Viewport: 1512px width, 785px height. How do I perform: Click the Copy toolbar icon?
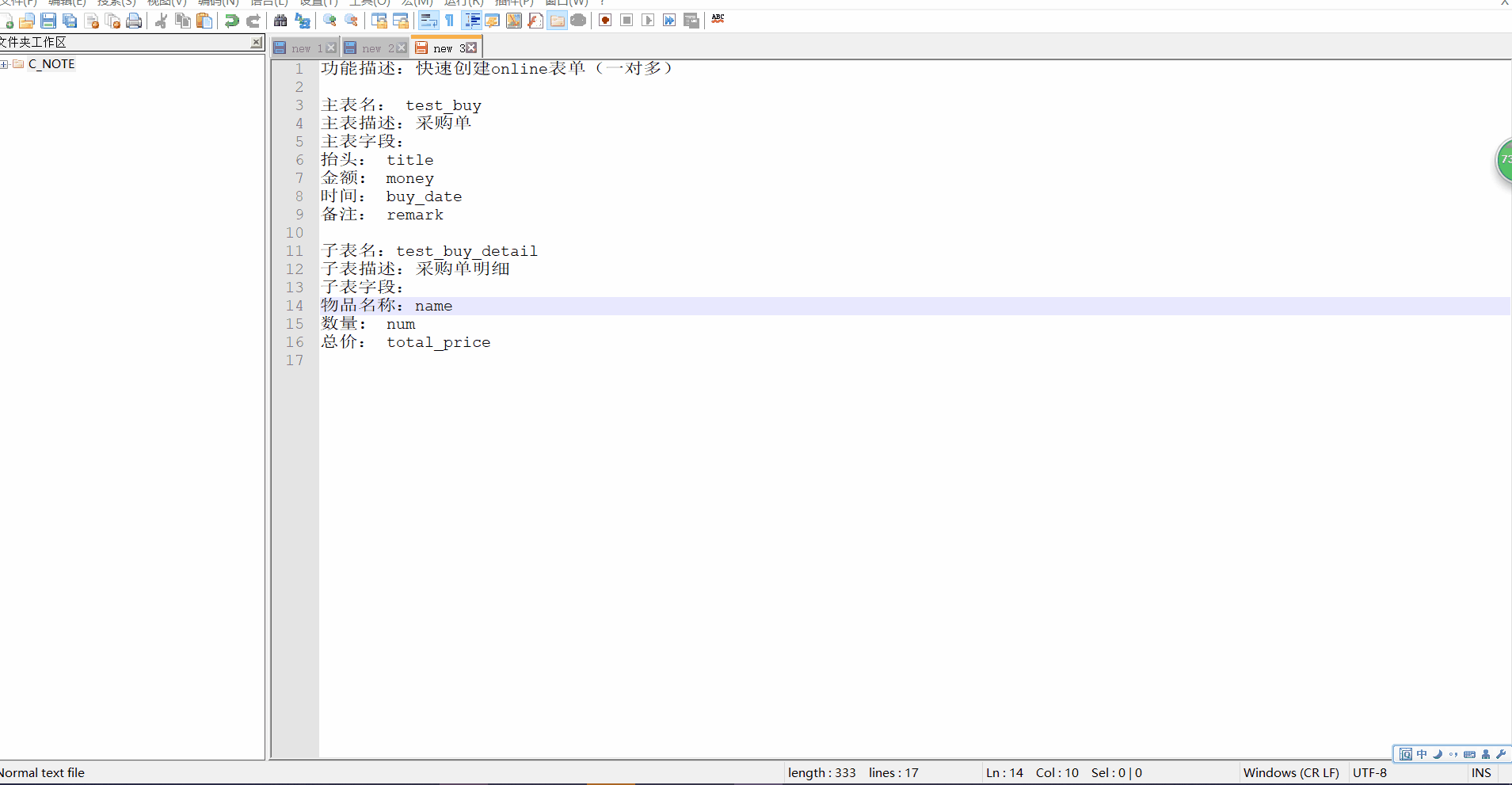pyautogui.click(x=183, y=21)
